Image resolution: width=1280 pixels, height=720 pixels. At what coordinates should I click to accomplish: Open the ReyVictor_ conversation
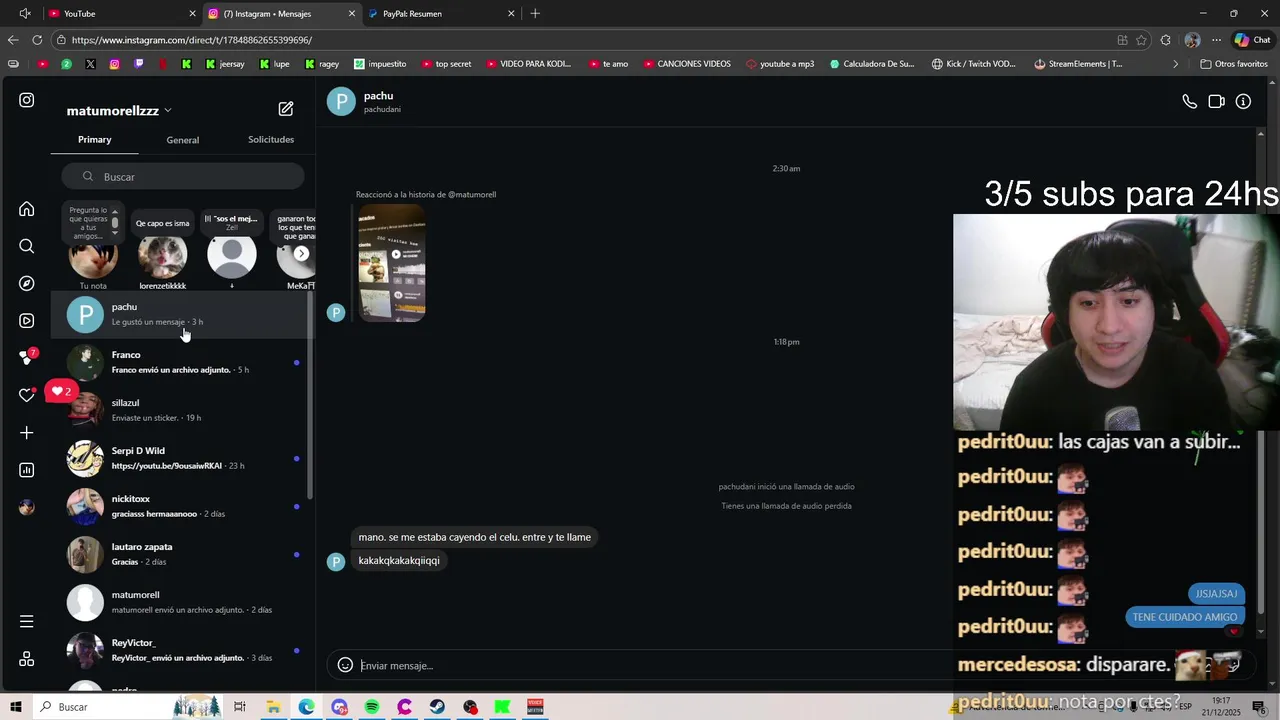point(182,650)
